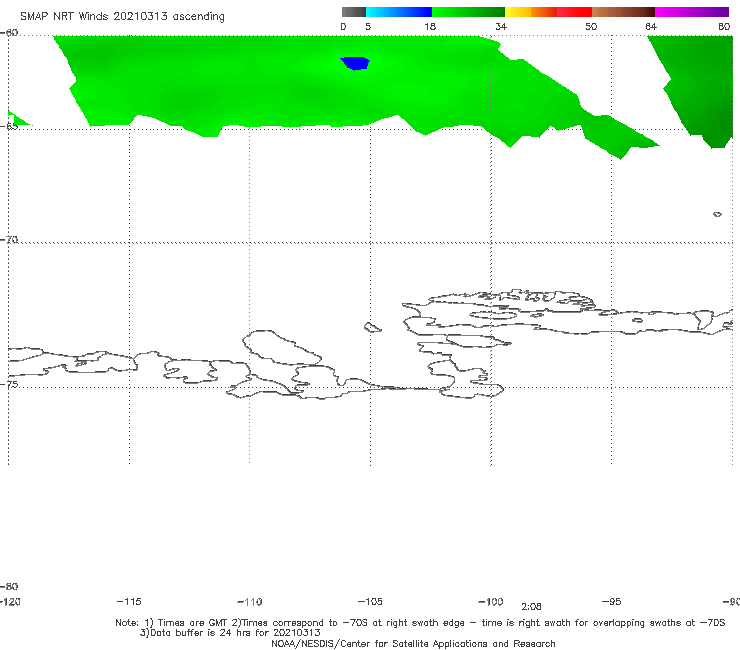Screen dimensions: 740x650
Task: Click the longitude label '-110'
Action: 250,601
